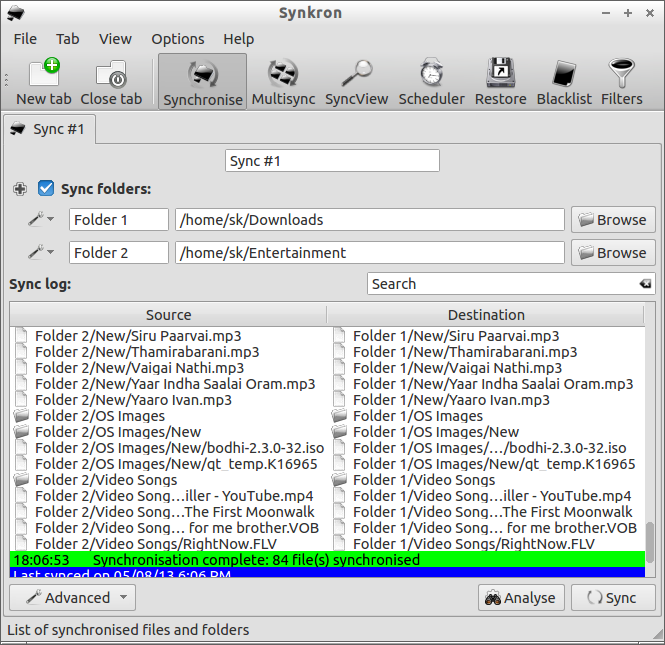
Task: Click the toolbar drag handle dots
Action: point(6,80)
